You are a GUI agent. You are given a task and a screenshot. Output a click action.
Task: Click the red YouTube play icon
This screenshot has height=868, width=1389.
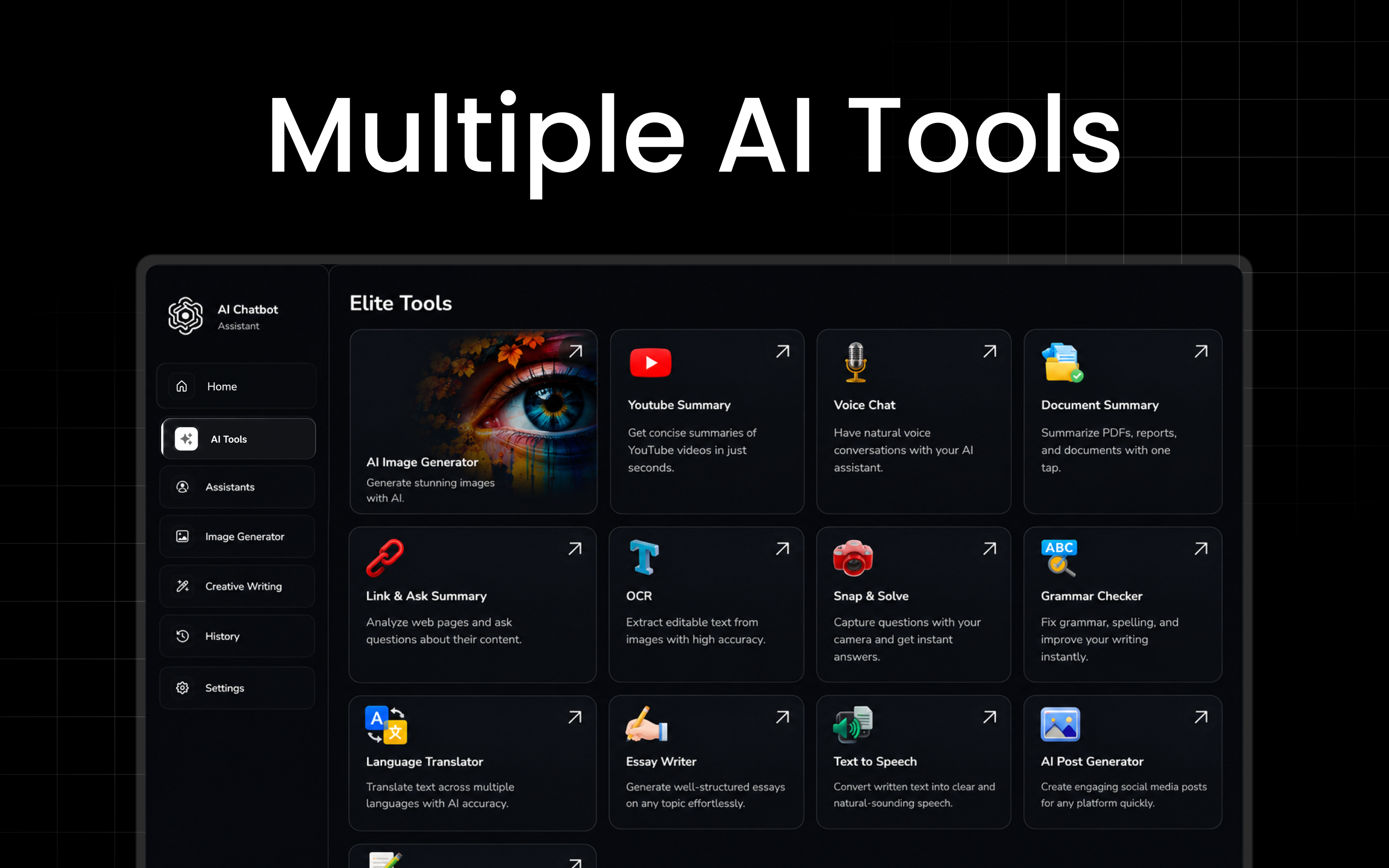(x=650, y=363)
